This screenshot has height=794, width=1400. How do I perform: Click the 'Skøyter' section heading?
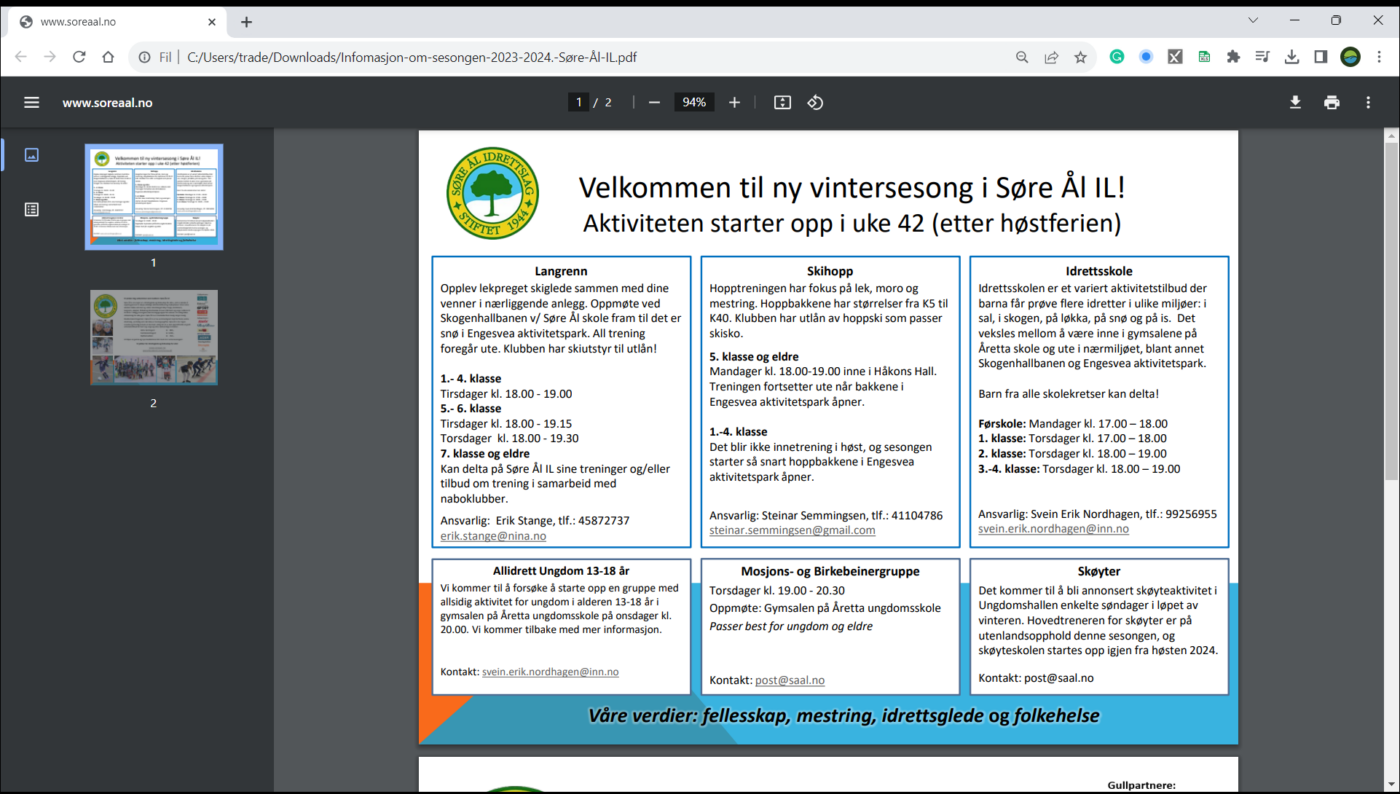pos(1098,571)
